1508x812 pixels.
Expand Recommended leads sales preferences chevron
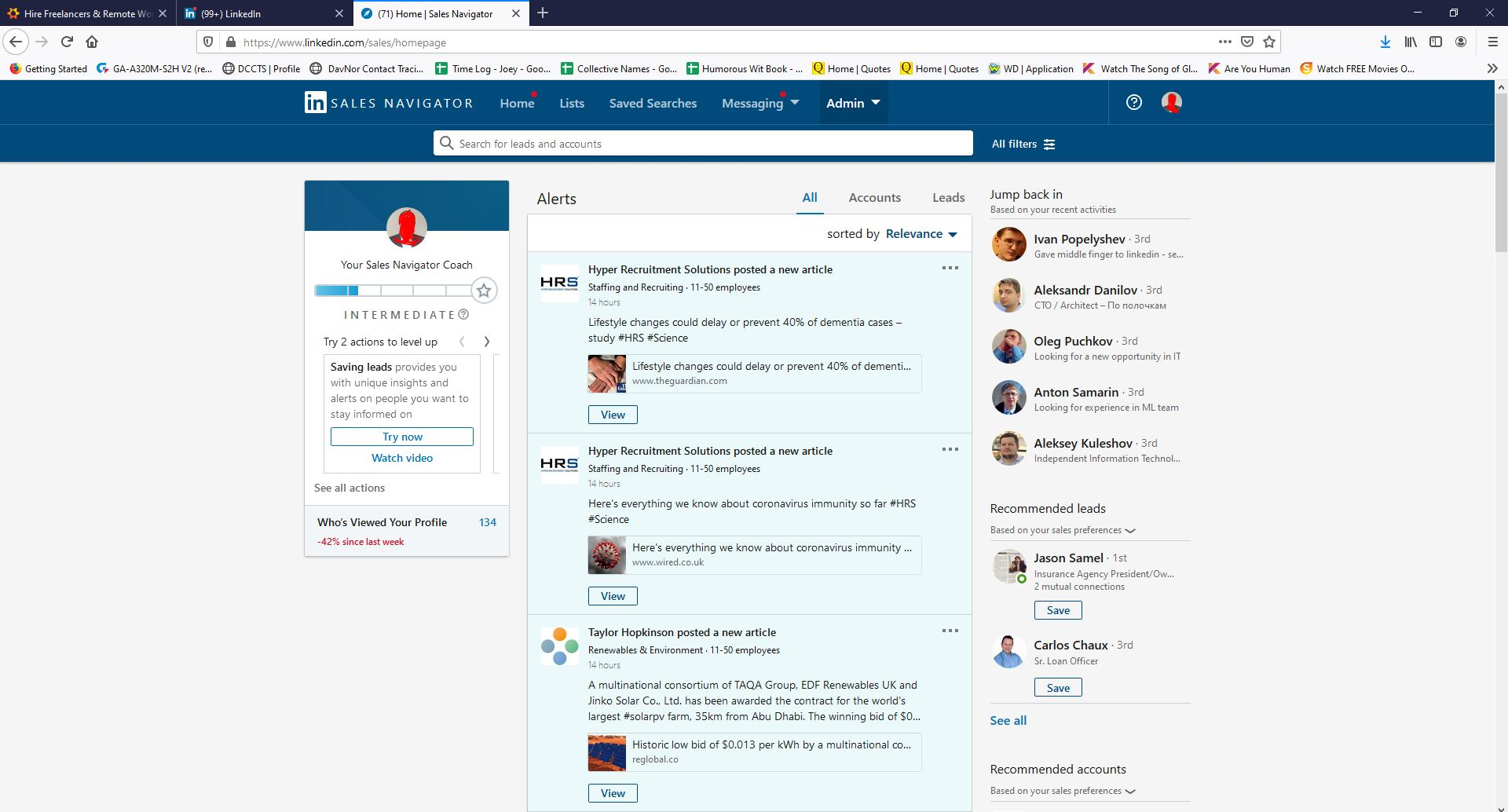(1130, 531)
